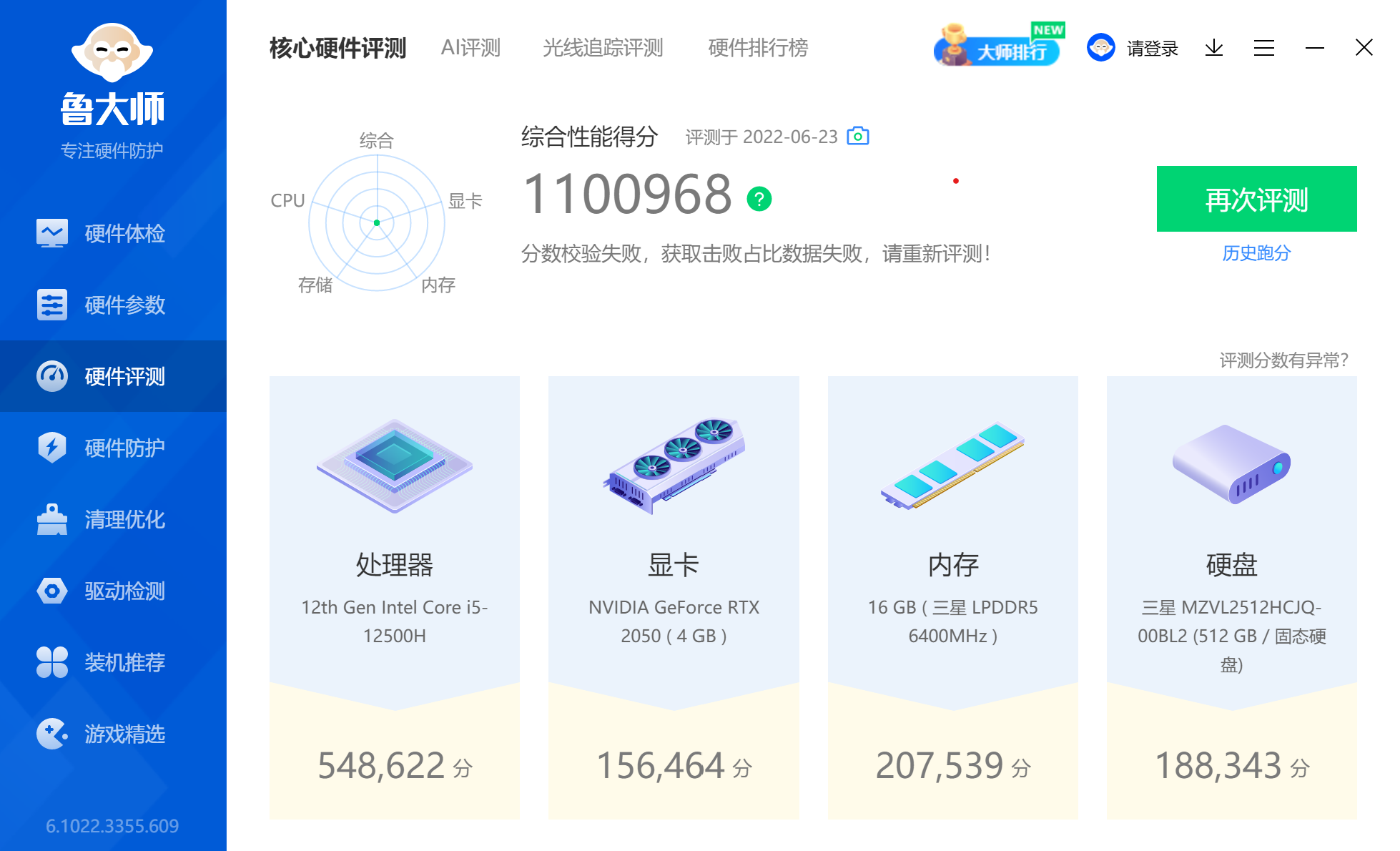Click the green question mark beside score
Screen dimensions: 1400x851
(759, 199)
